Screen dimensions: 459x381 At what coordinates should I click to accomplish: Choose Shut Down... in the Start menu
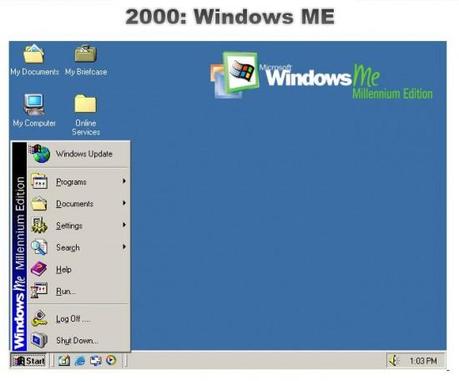point(79,340)
